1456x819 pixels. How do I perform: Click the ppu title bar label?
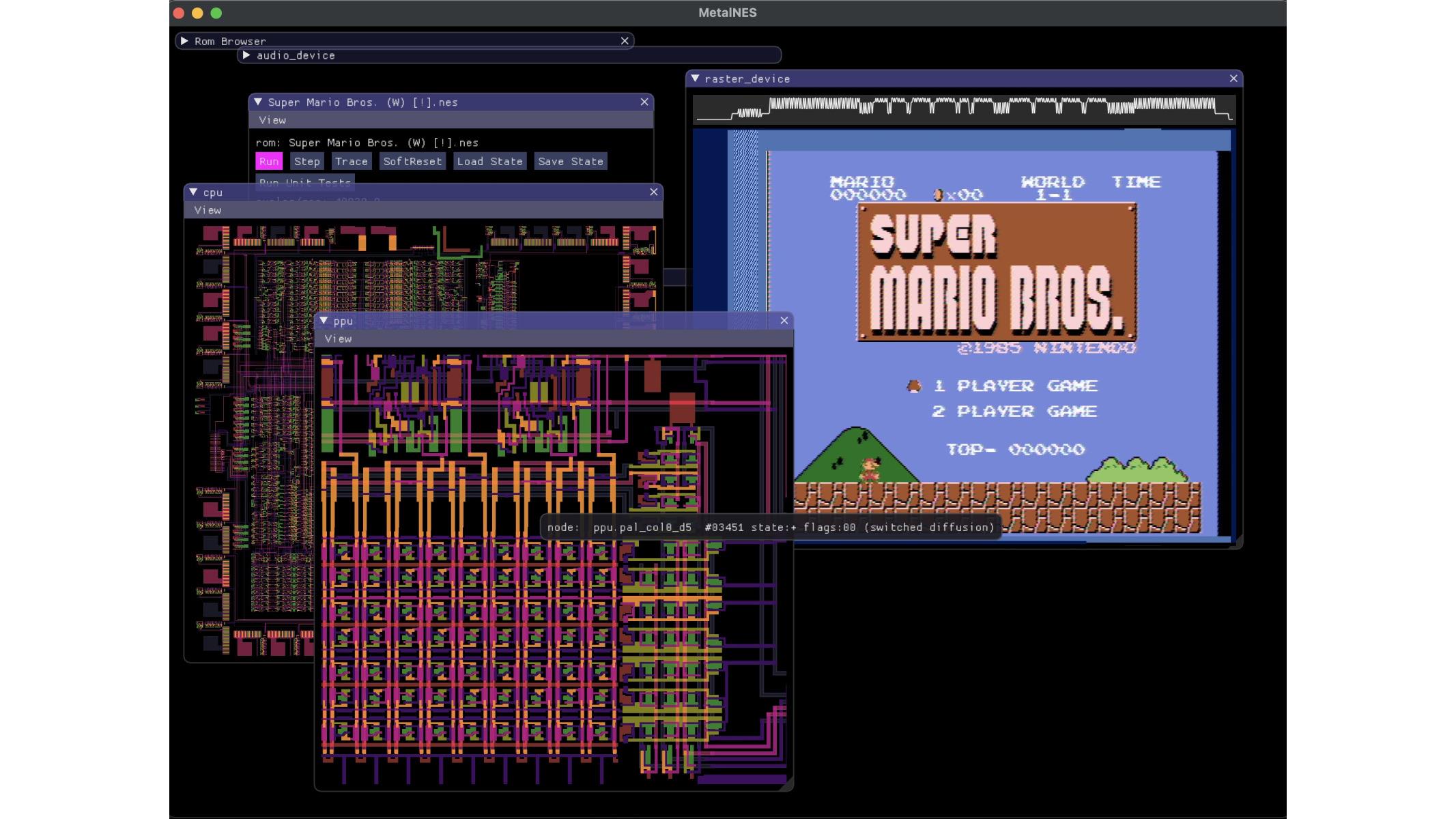(343, 321)
